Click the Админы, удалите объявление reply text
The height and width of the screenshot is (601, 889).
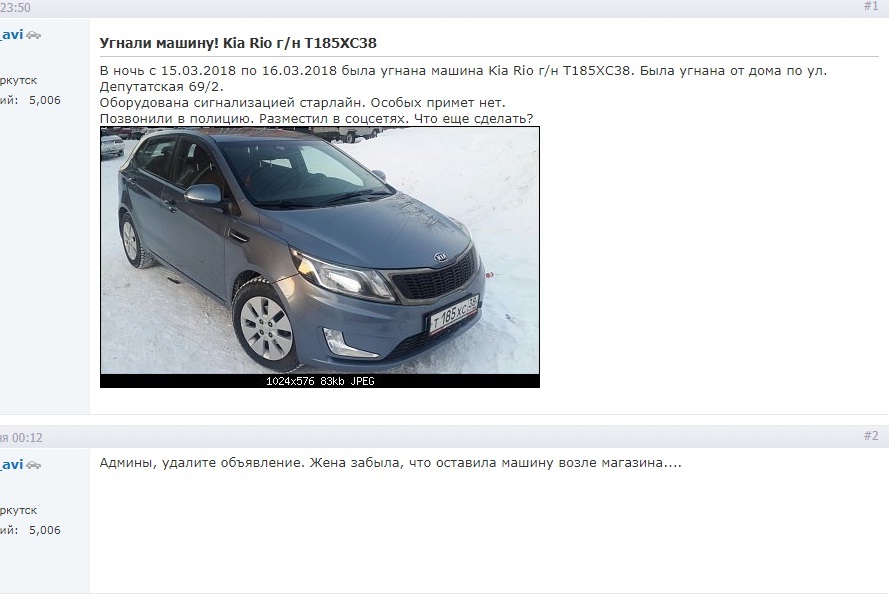click(391, 463)
